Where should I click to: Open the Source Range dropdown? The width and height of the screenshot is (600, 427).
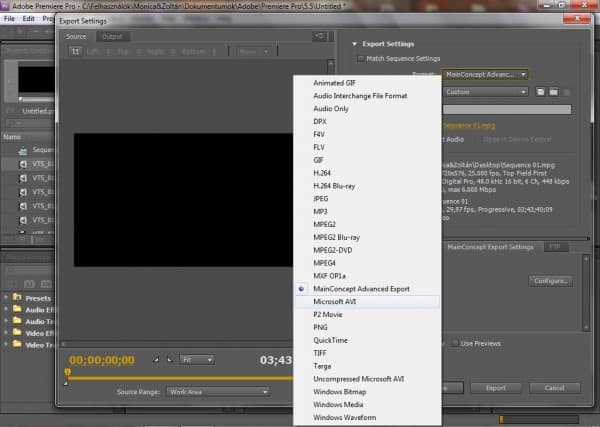(x=216, y=392)
